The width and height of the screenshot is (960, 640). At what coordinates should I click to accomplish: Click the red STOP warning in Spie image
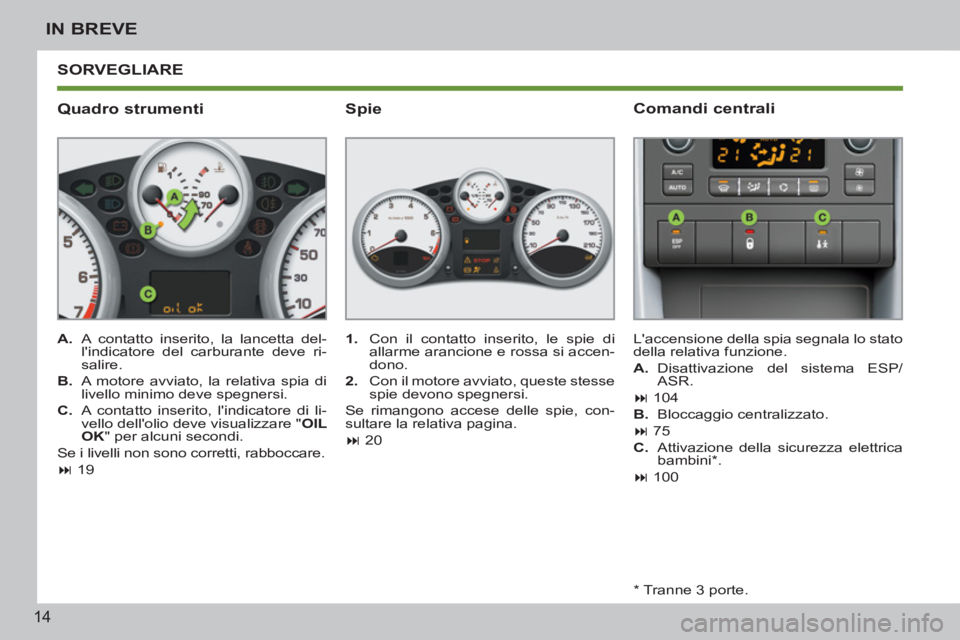(482, 260)
